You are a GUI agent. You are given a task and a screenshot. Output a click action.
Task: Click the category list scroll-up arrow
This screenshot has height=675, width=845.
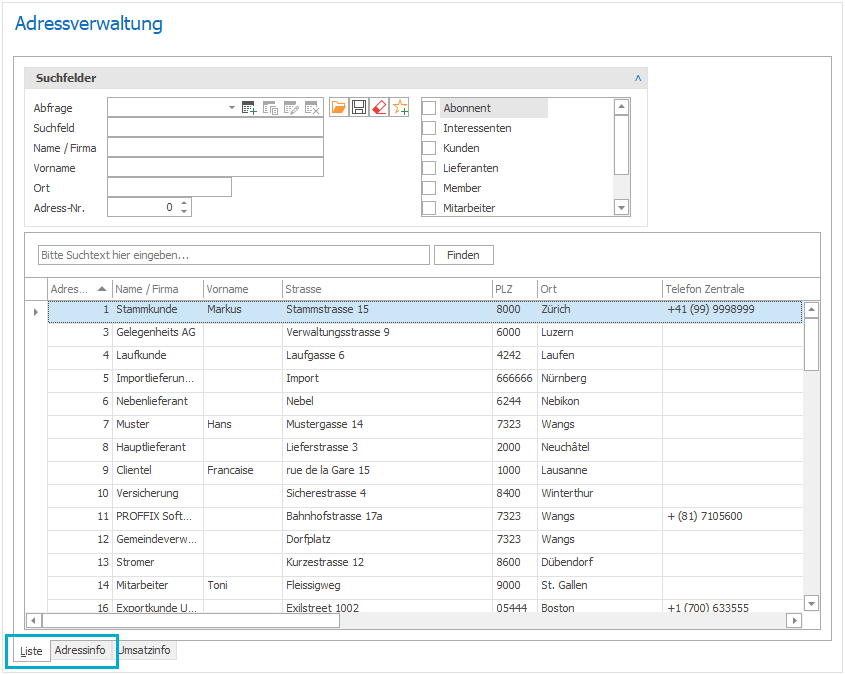[621, 107]
